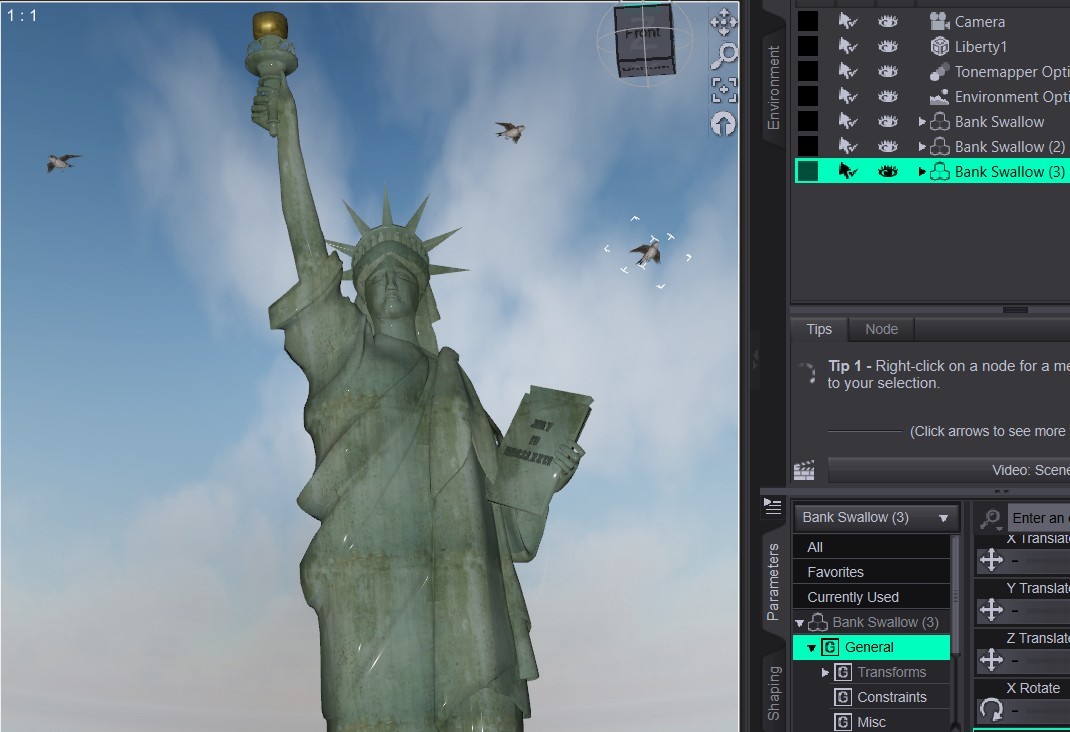
Task: Toggle visibility of Environment Options
Action: click(888, 97)
